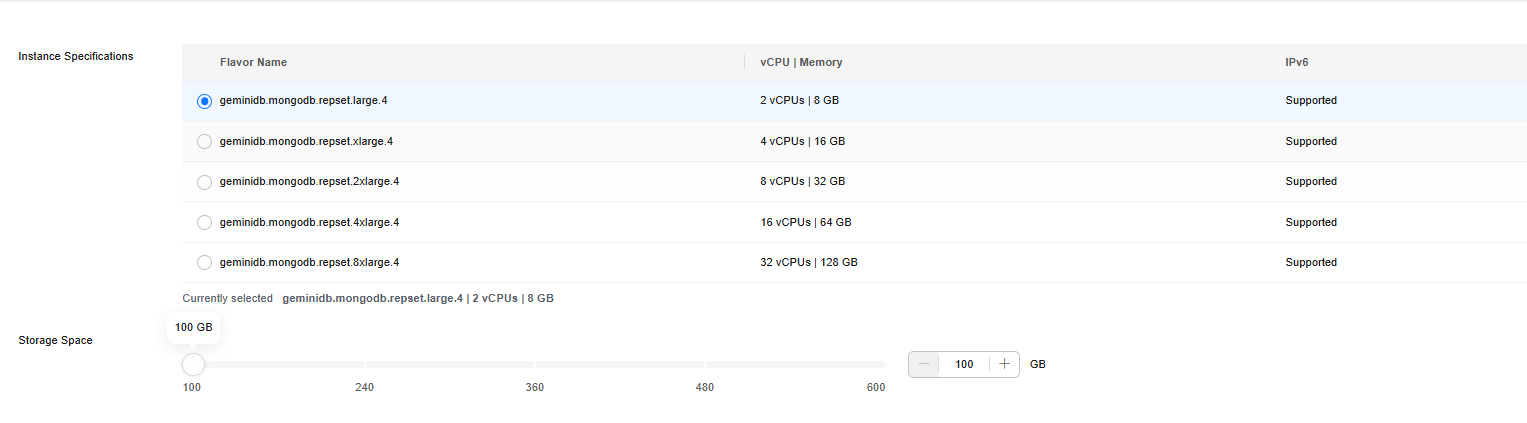Set storage slider to 240 mark
This screenshot has height=423, width=1527.
click(364, 364)
